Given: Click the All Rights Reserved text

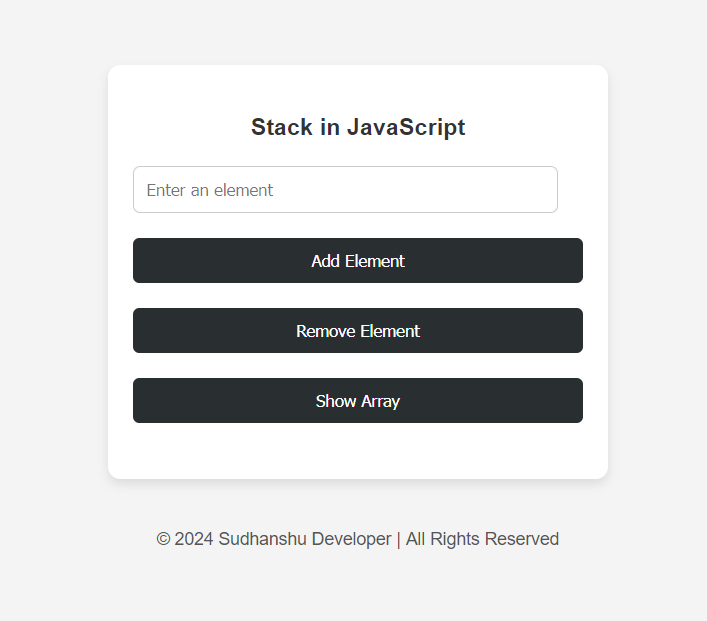Looking at the screenshot, I should pos(482,539).
